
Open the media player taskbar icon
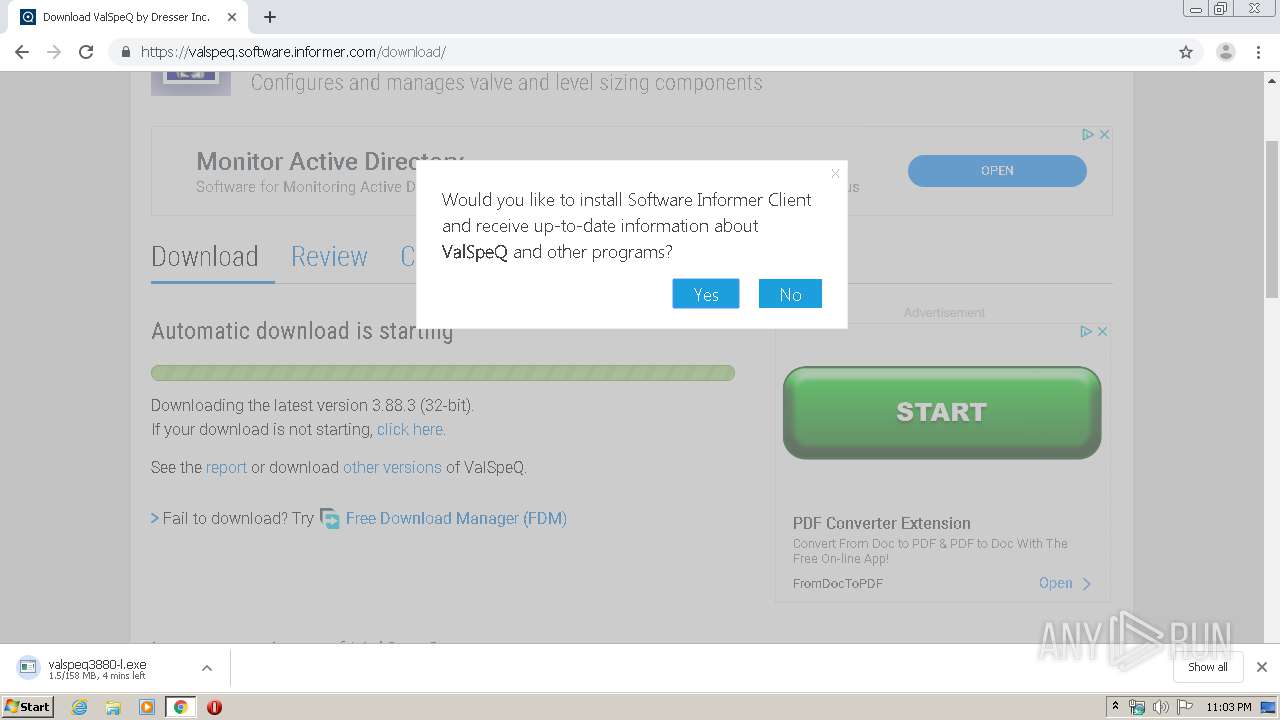click(147, 707)
